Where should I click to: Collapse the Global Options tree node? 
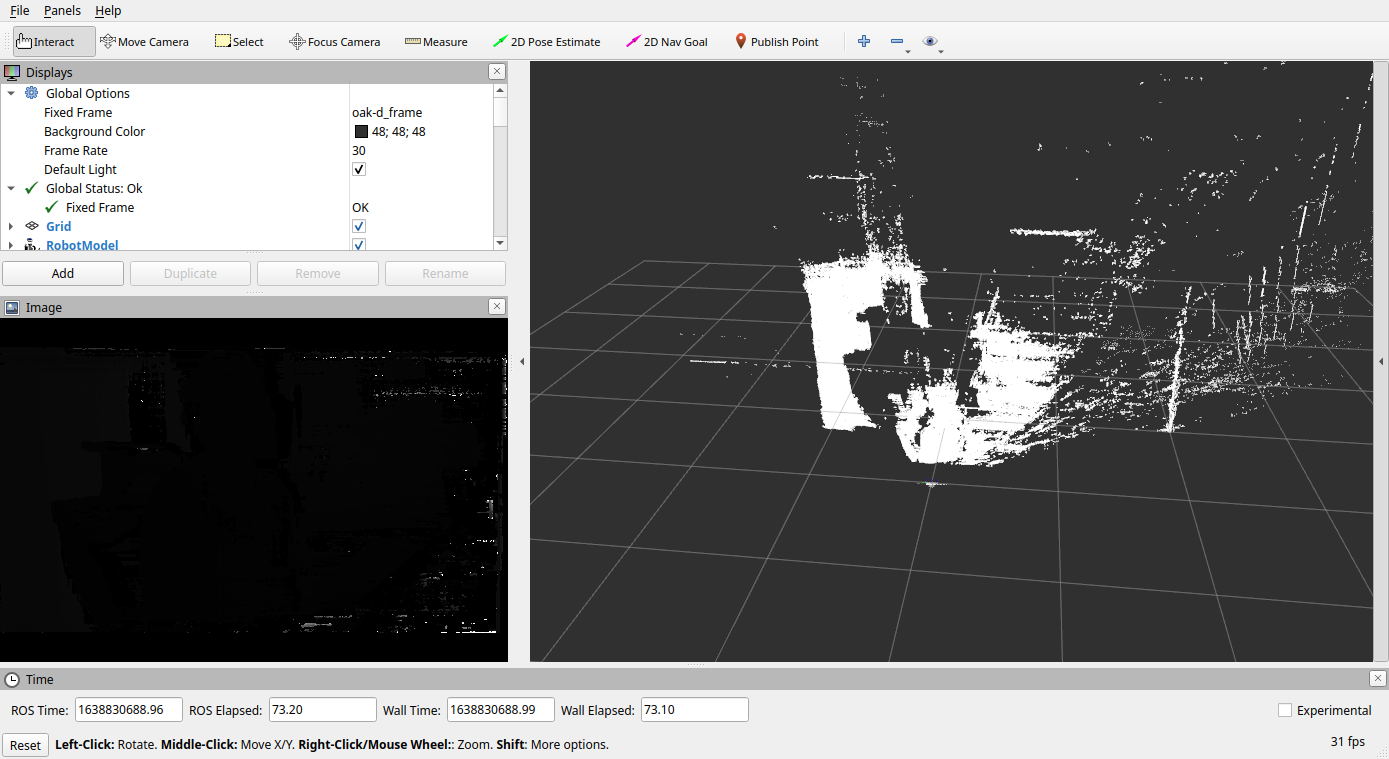(x=11, y=93)
